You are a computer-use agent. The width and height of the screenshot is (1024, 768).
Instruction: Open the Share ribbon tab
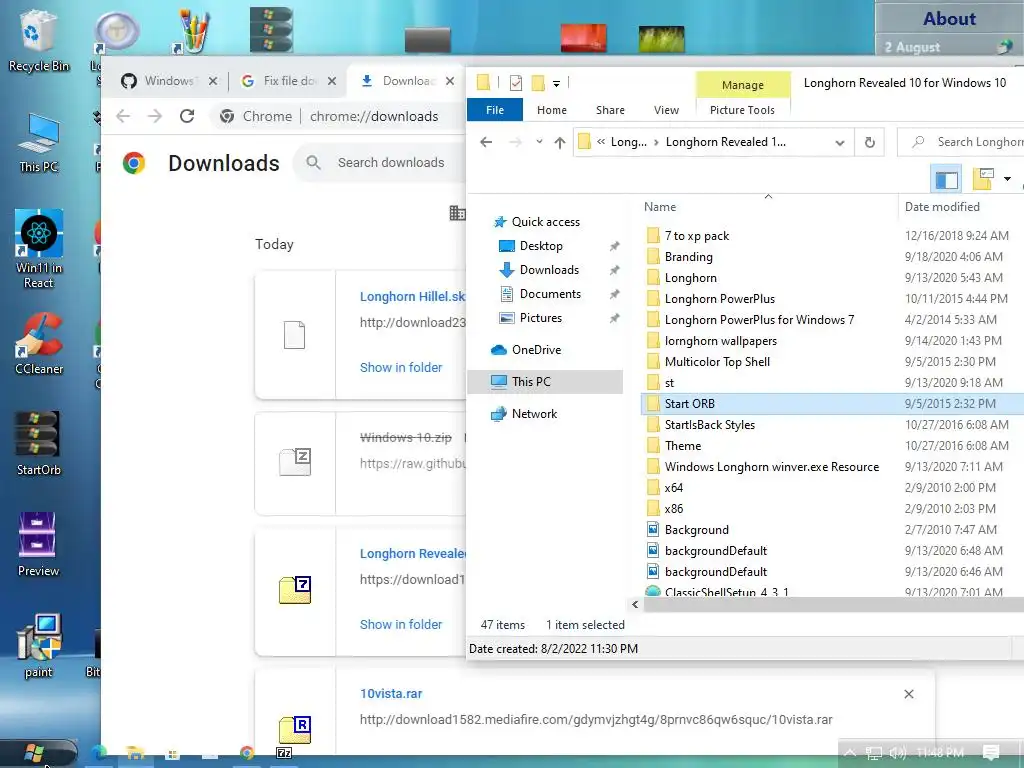click(x=610, y=110)
